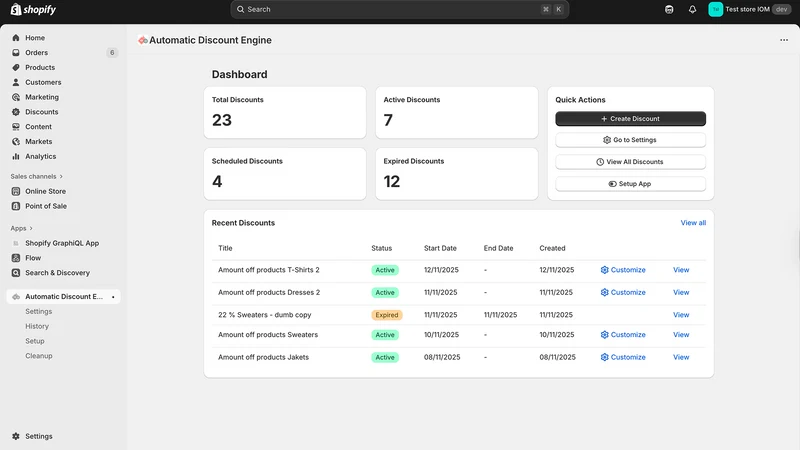Click the Orders count badge 6
800x450 pixels.
pyautogui.click(x=112, y=53)
